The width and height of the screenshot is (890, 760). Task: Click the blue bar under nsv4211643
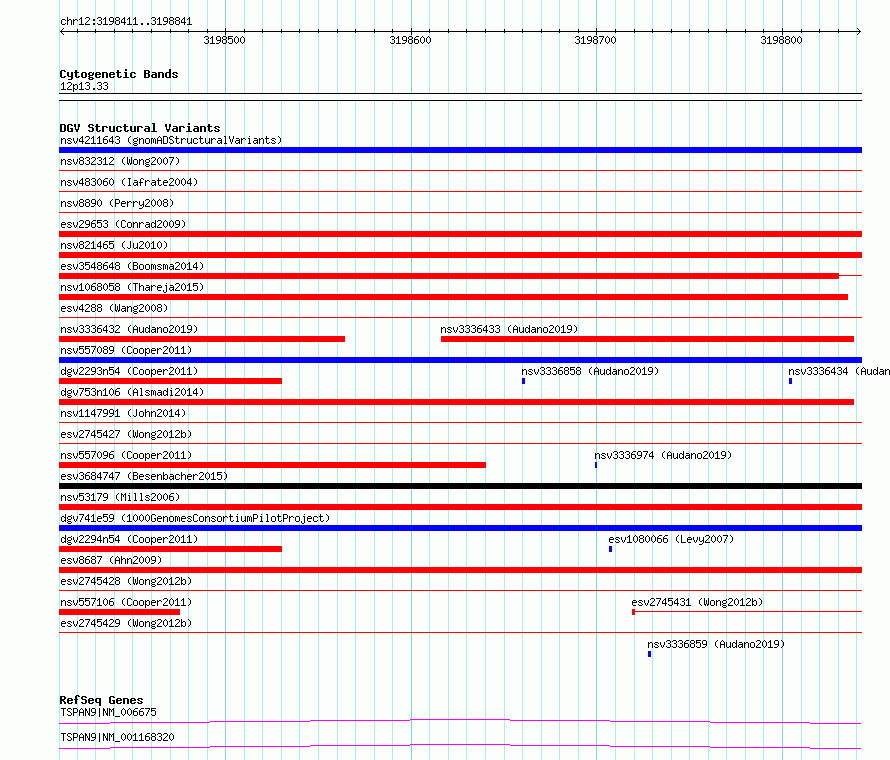(x=460, y=150)
